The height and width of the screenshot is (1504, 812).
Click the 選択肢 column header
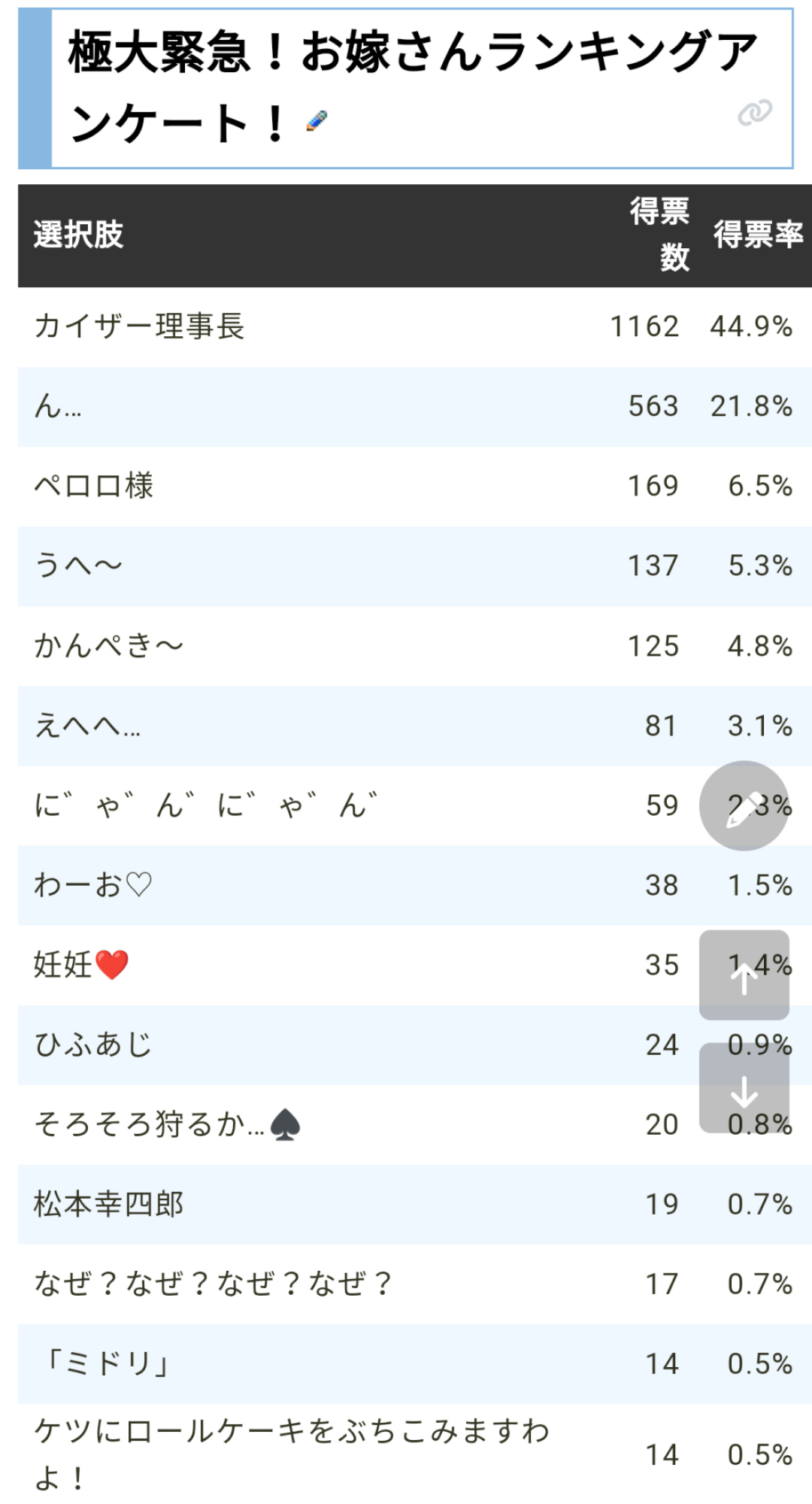(x=78, y=235)
